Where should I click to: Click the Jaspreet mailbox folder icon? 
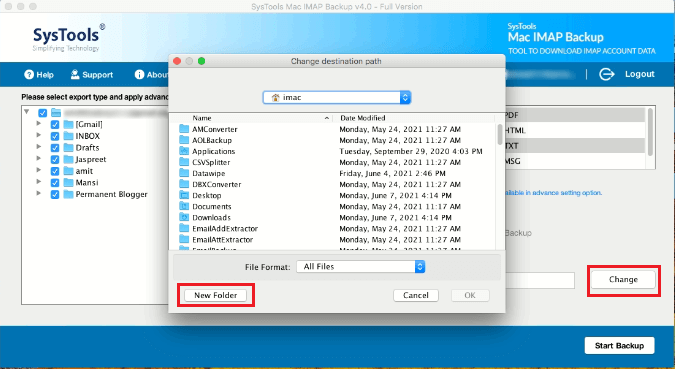(x=68, y=159)
